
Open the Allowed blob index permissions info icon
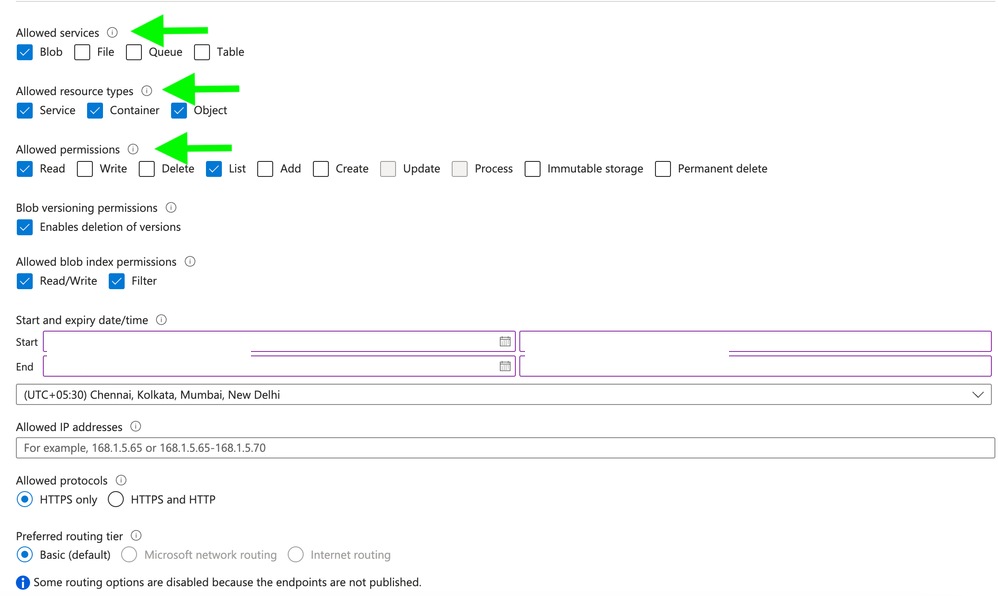pos(190,262)
